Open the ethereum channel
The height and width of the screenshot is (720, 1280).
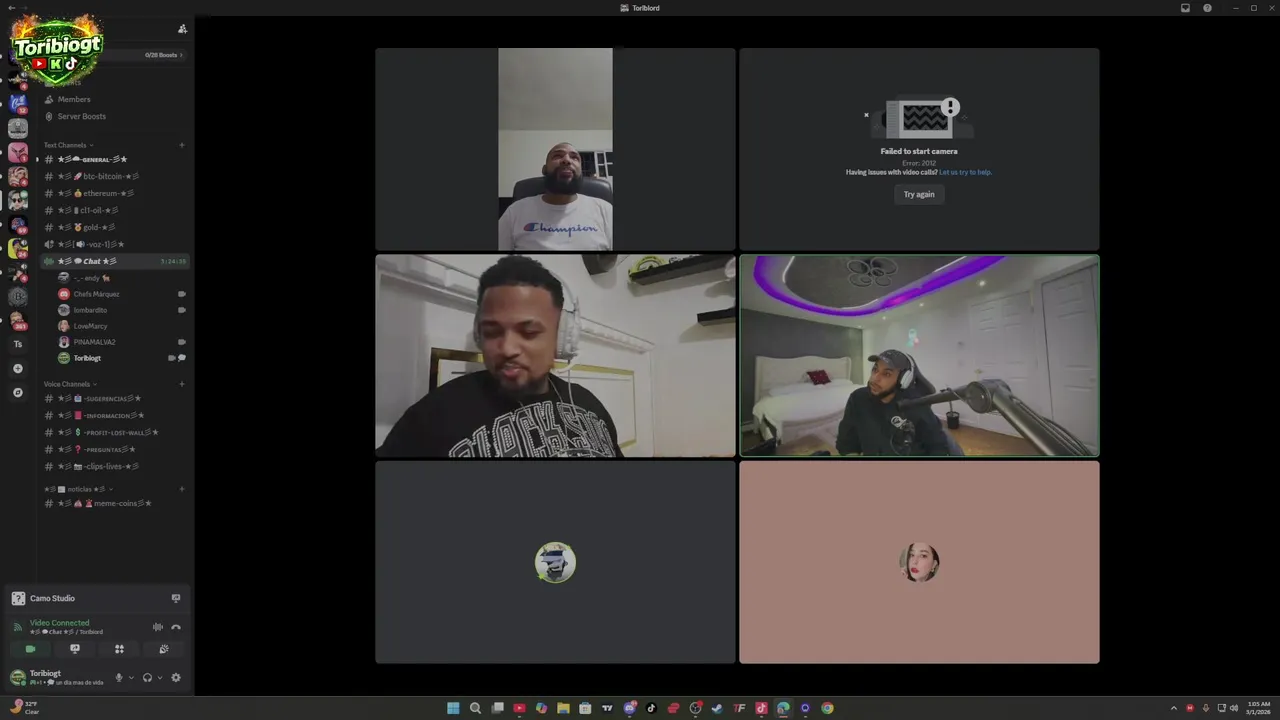114,193
